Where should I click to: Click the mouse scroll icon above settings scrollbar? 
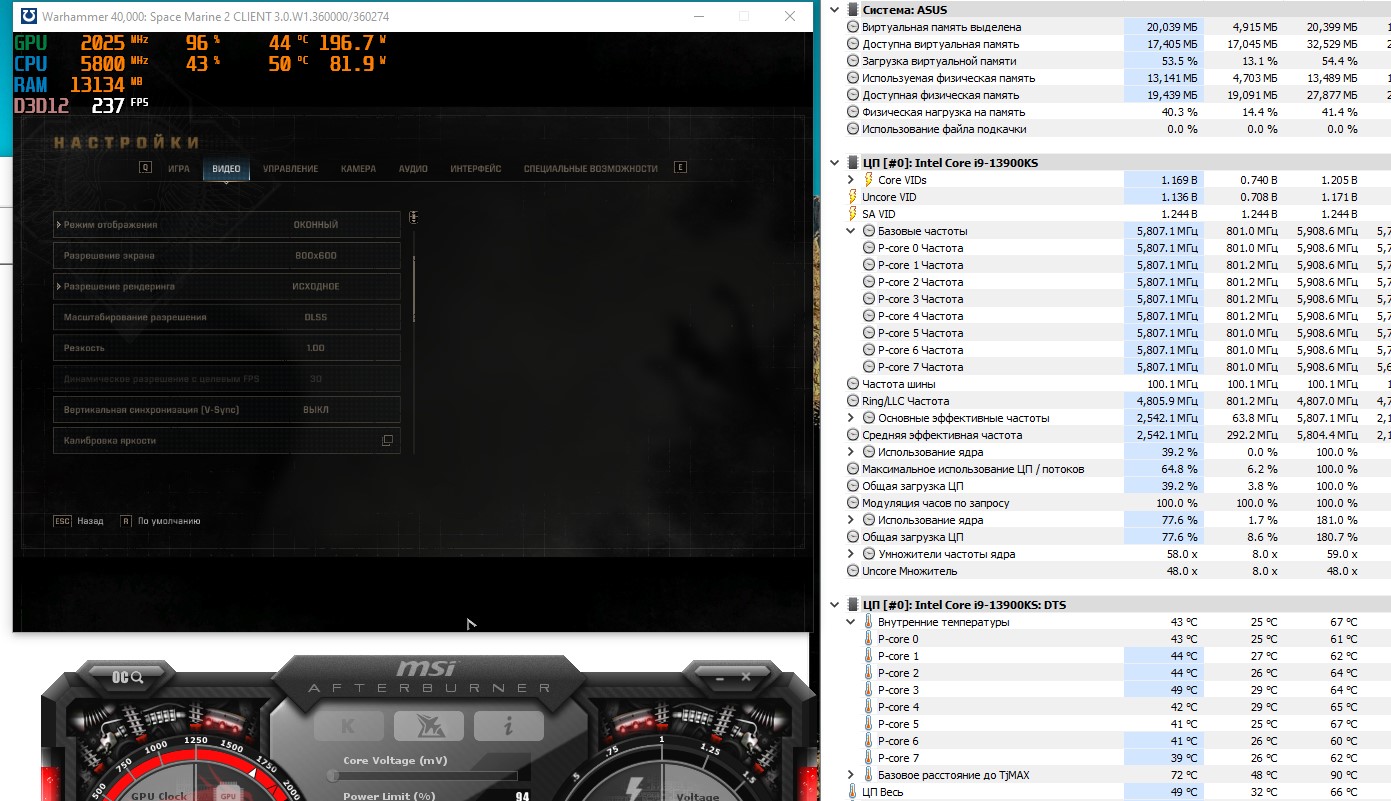click(x=413, y=217)
